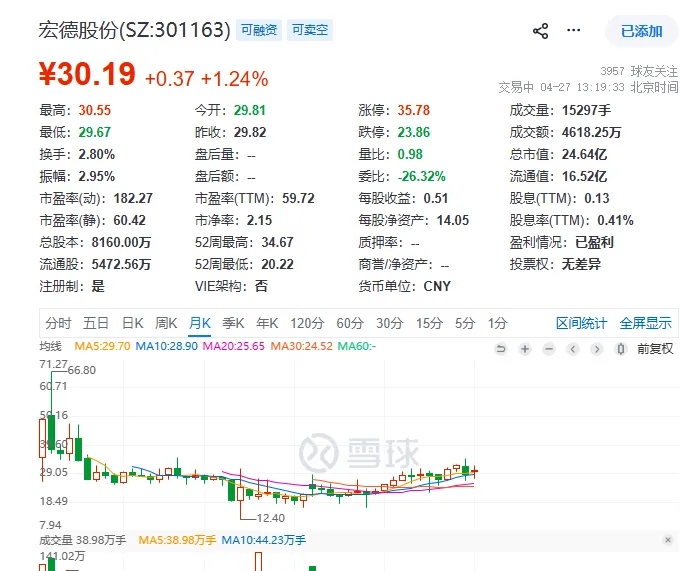
Task: Click the 市盈率(TTM) value 59.72
Action: click(x=298, y=199)
